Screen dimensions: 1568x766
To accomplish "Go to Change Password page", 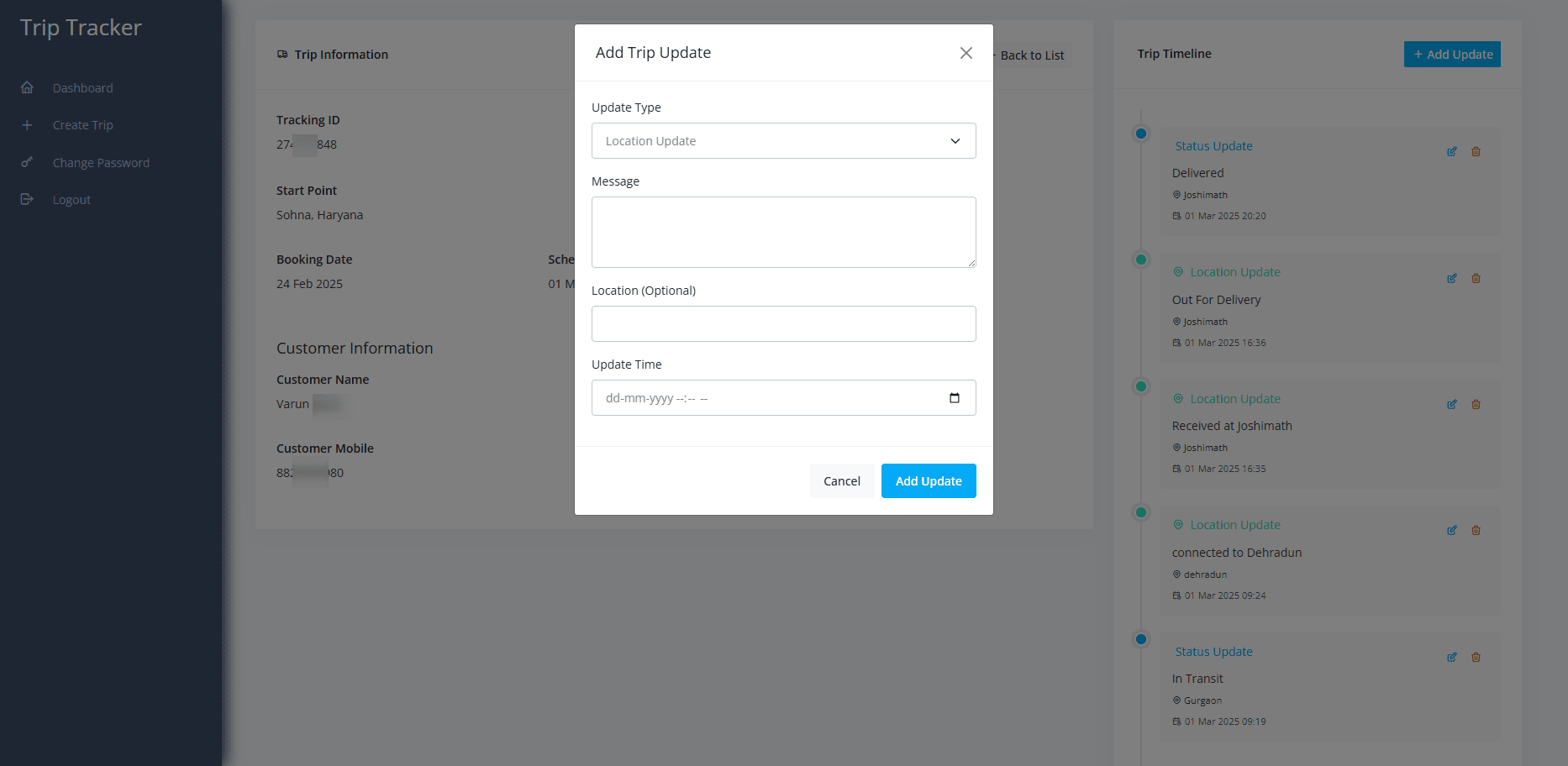I will pos(101,163).
